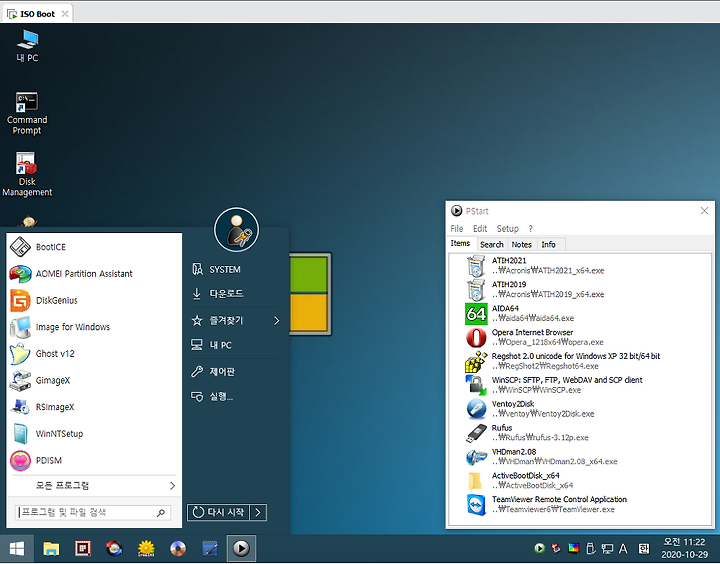
Task: Switch to PStart Info tab
Action: click(x=548, y=245)
